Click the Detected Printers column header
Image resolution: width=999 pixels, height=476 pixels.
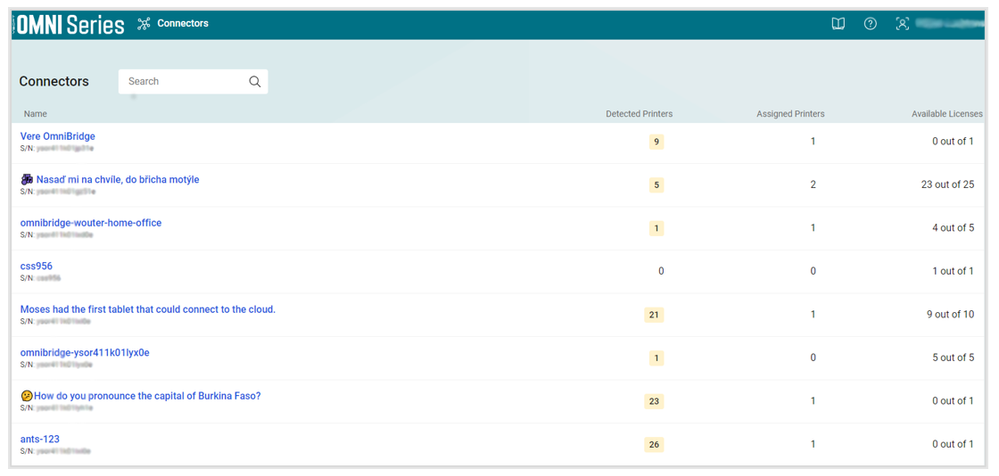[x=639, y=114]
